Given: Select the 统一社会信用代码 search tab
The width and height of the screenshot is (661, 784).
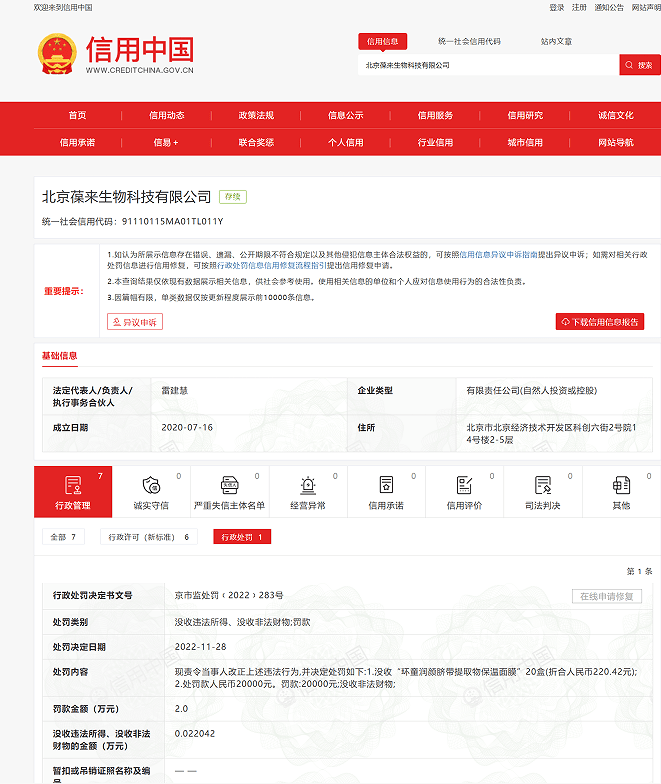Looking at the screenshot, I should coord(469,42).
